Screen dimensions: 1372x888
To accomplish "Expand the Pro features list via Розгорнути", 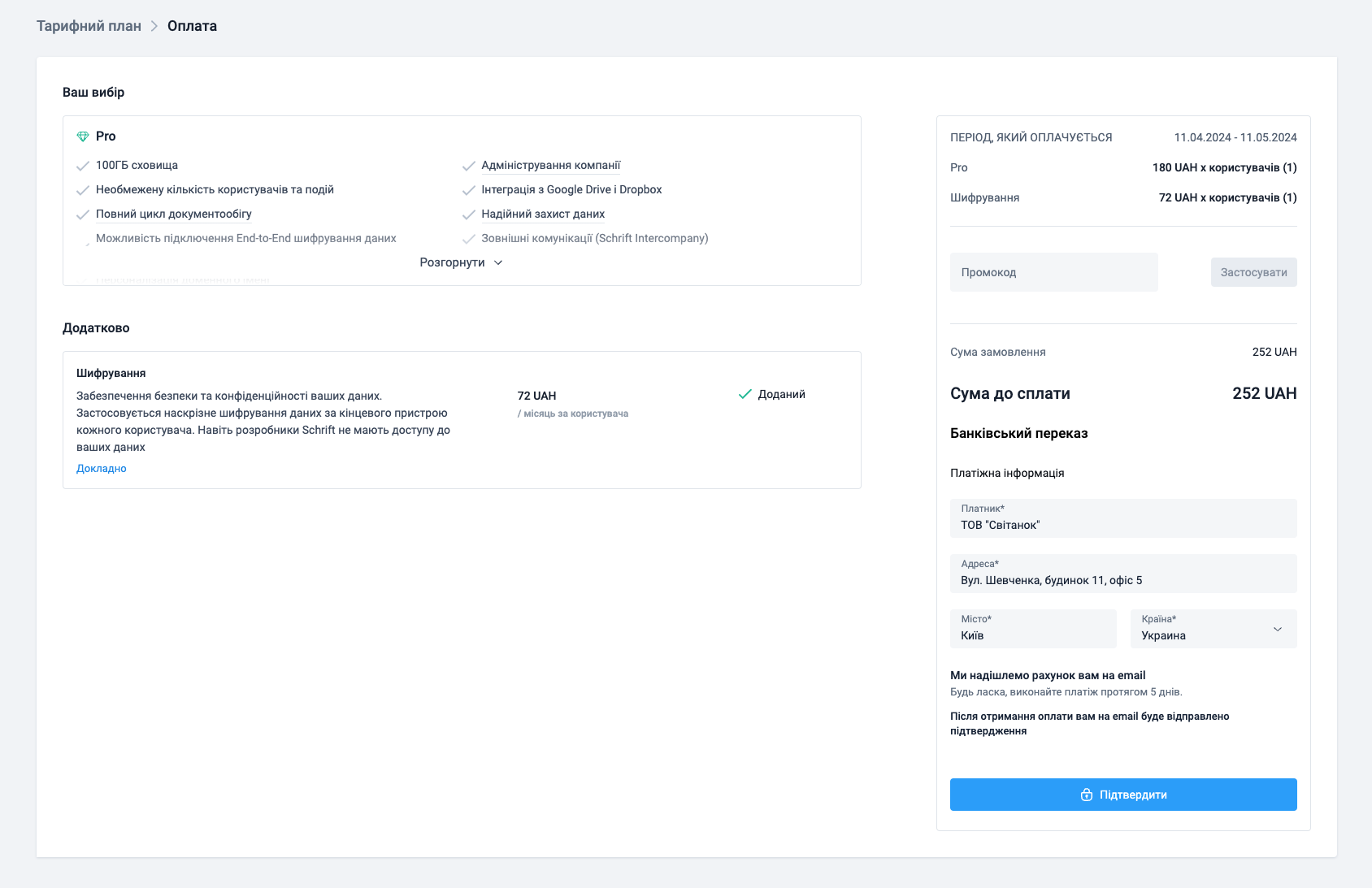I will coord(461,262).
